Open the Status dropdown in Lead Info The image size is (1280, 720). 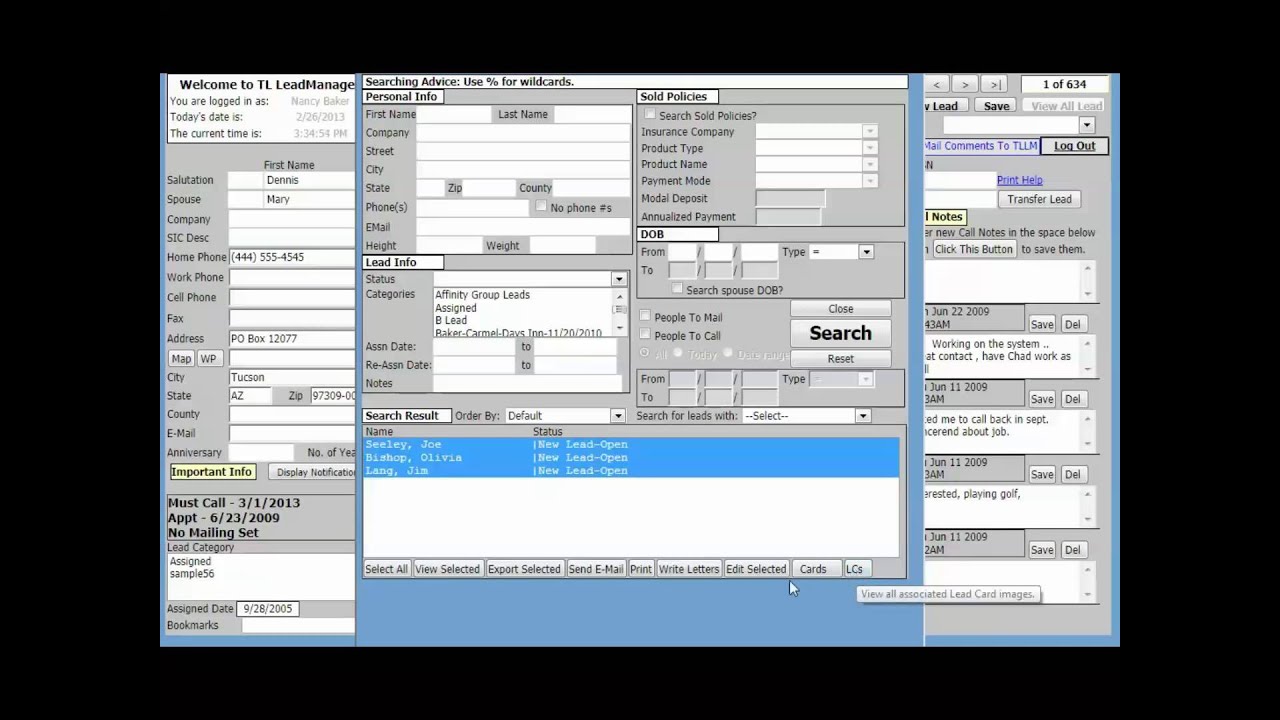point(619,279)
